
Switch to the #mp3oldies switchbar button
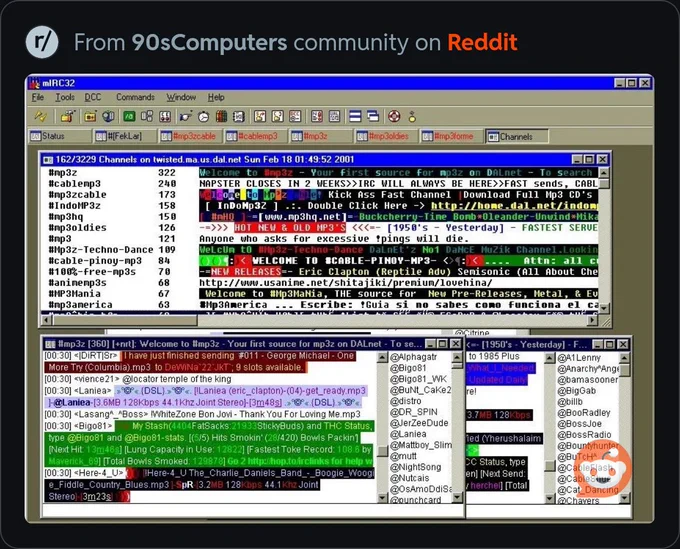pos(386,136)
